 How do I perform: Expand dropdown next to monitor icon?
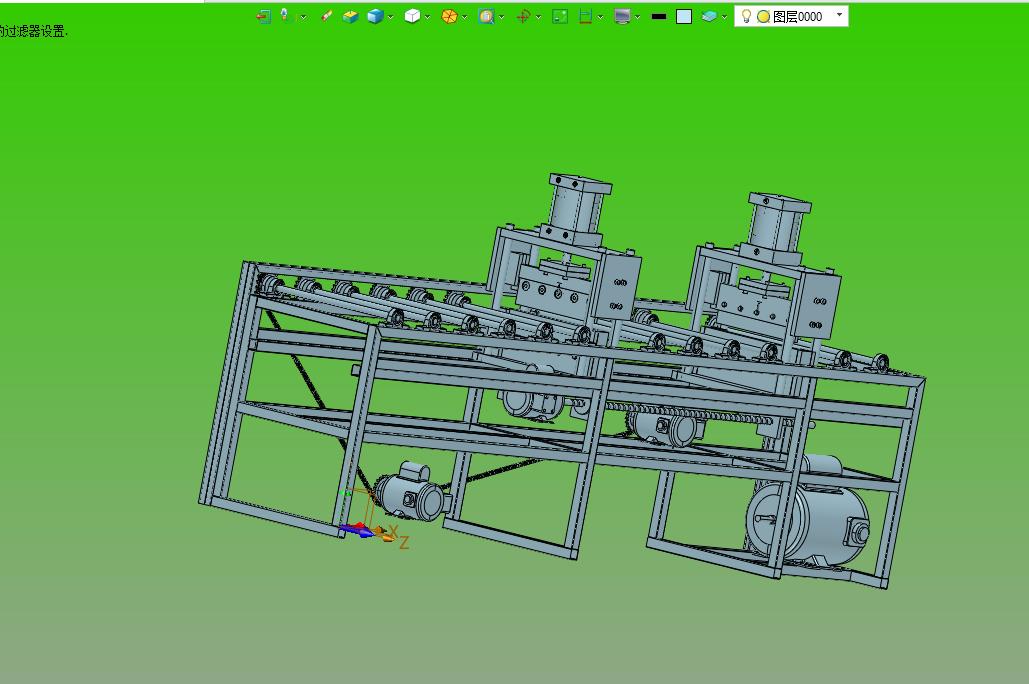pyautogui.click(x=637, y=17)
